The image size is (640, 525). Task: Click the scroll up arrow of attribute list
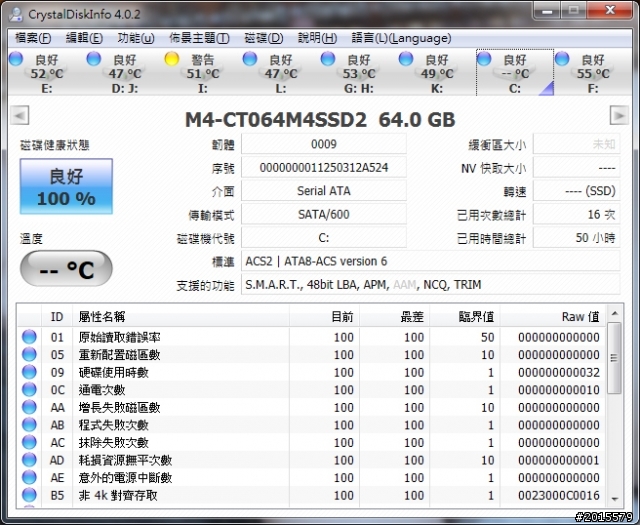point(614,314)
